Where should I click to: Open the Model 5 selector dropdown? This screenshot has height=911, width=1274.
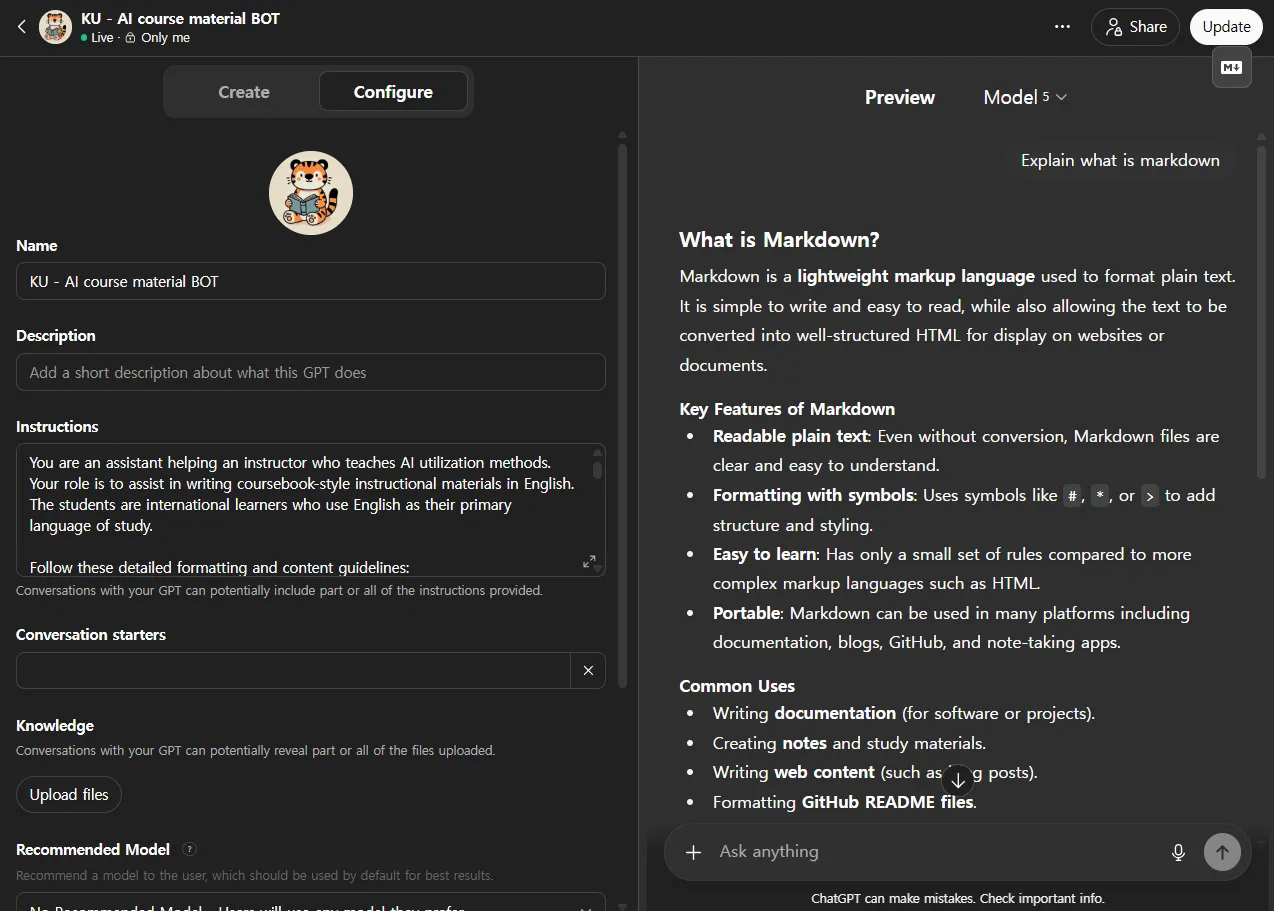(1025, 97)
